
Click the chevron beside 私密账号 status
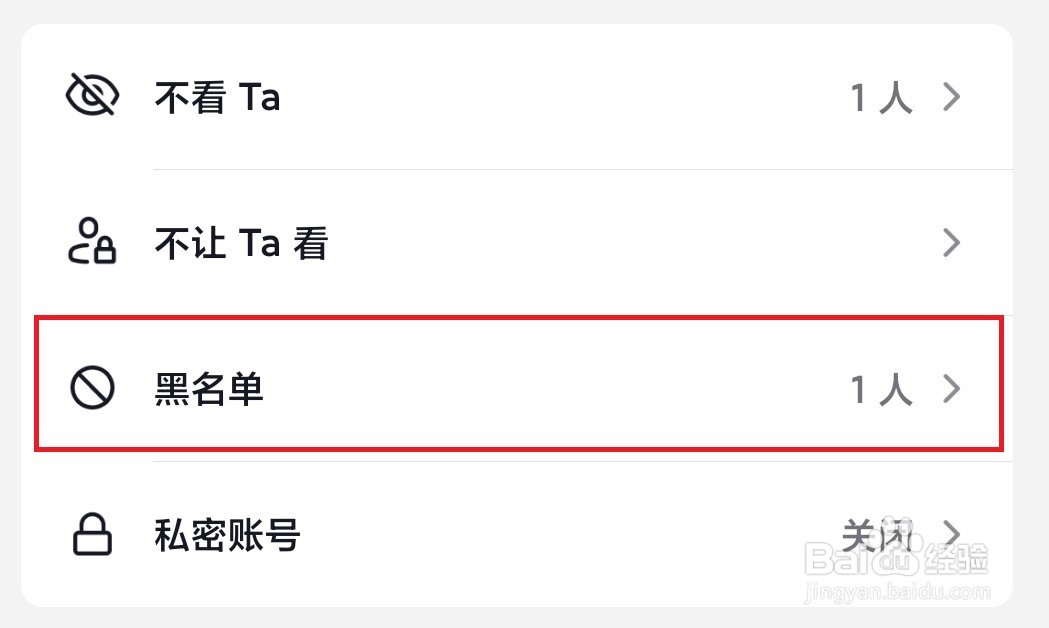[951, 532]
